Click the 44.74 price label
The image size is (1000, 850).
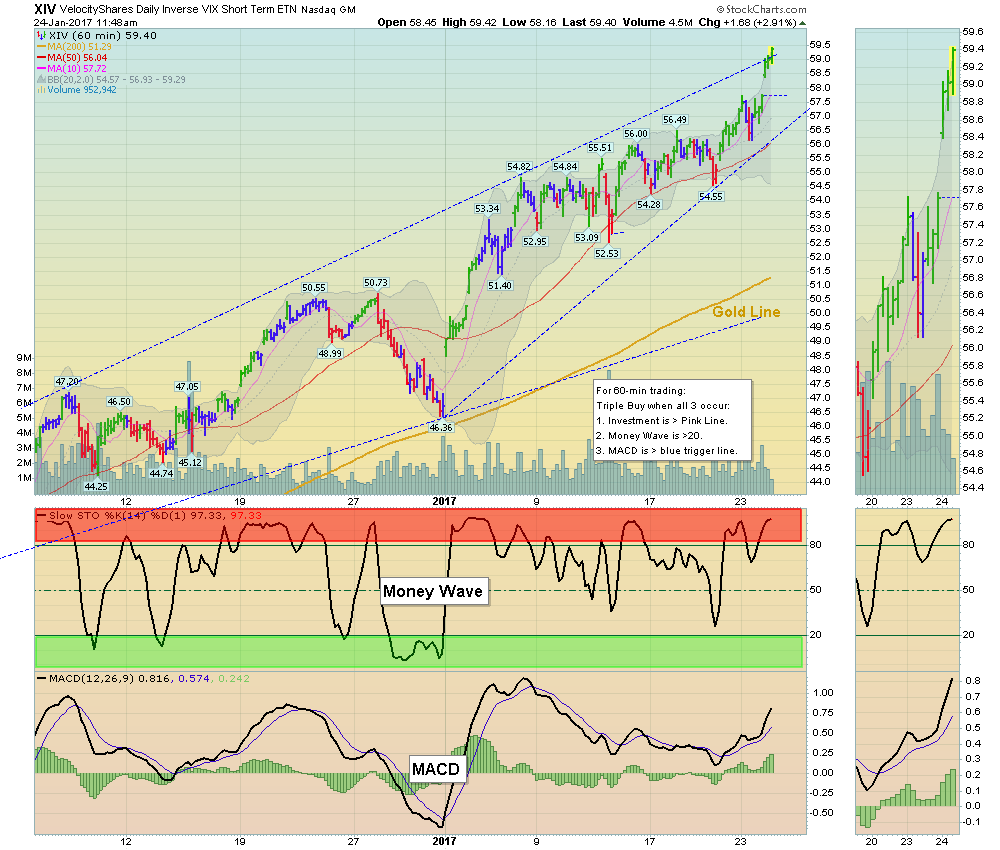(x=161, y=473)
